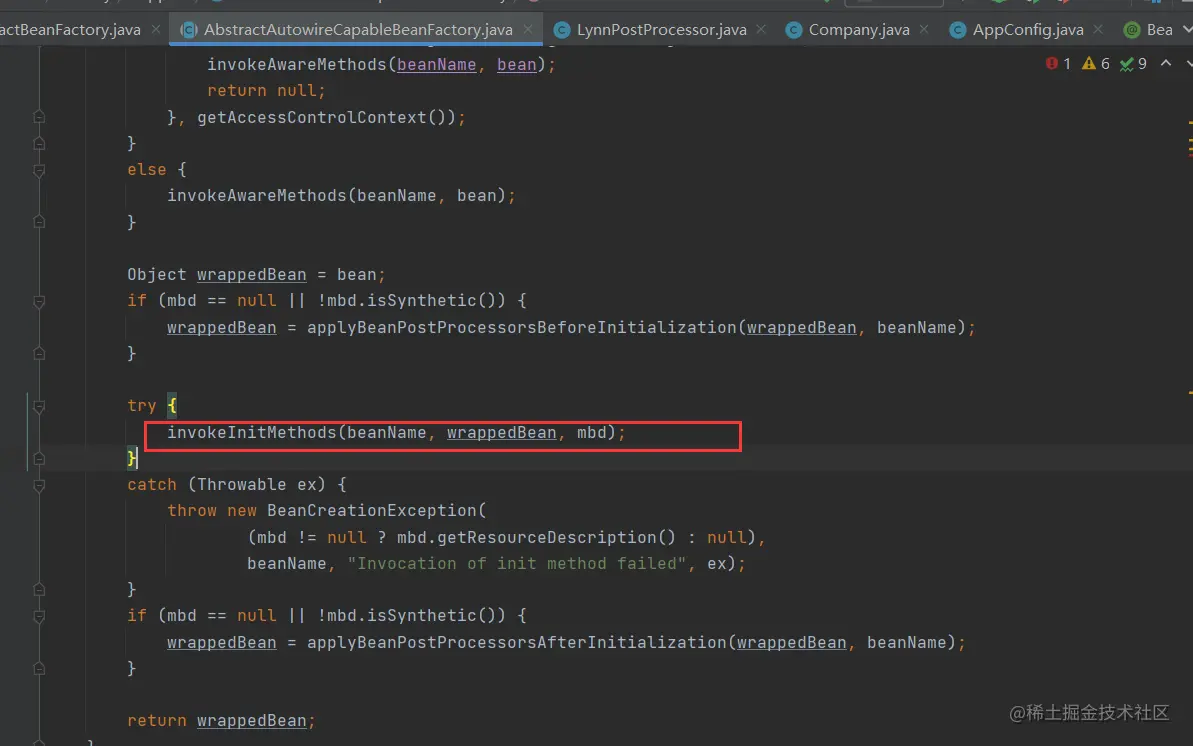Toggle fold end marker after BeanCreationException throw

click(39, 589)
